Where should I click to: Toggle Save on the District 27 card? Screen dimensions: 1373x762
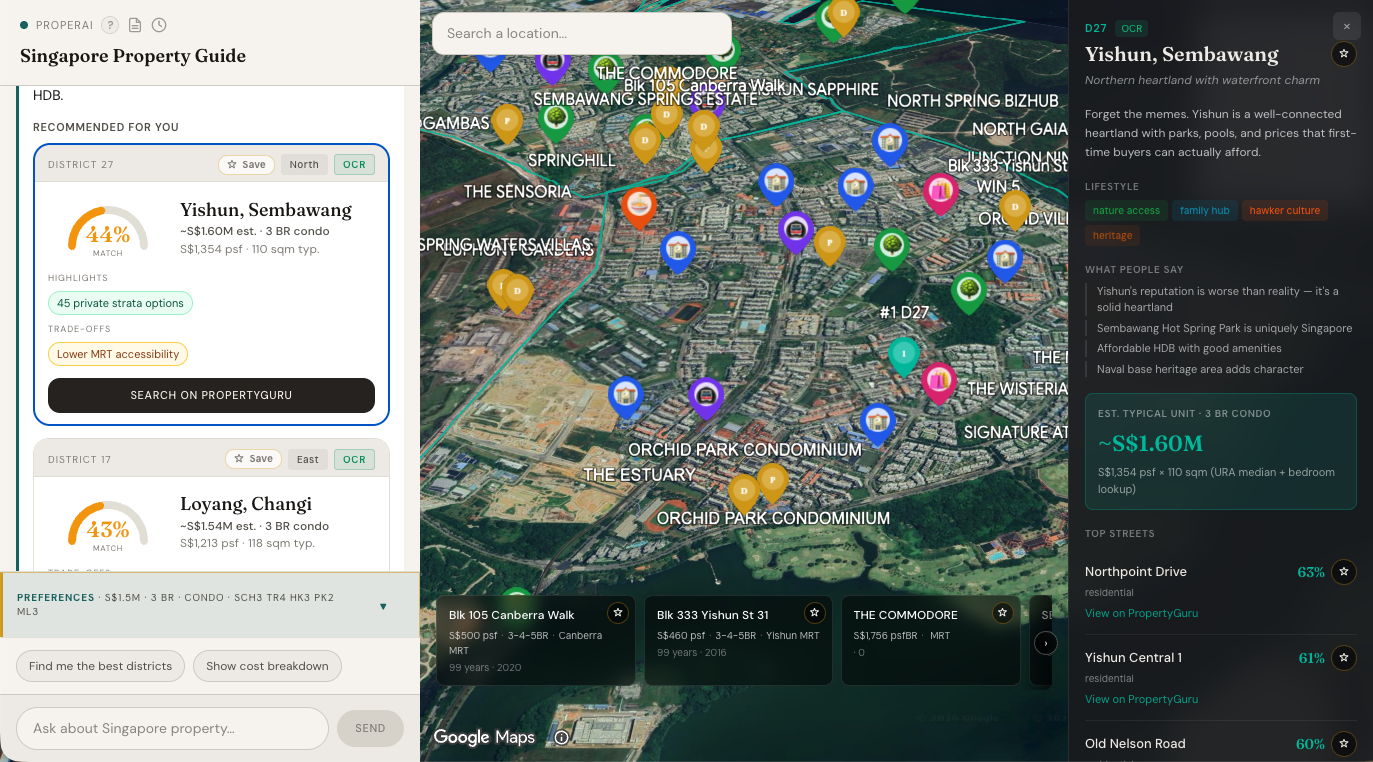[246, 165]
